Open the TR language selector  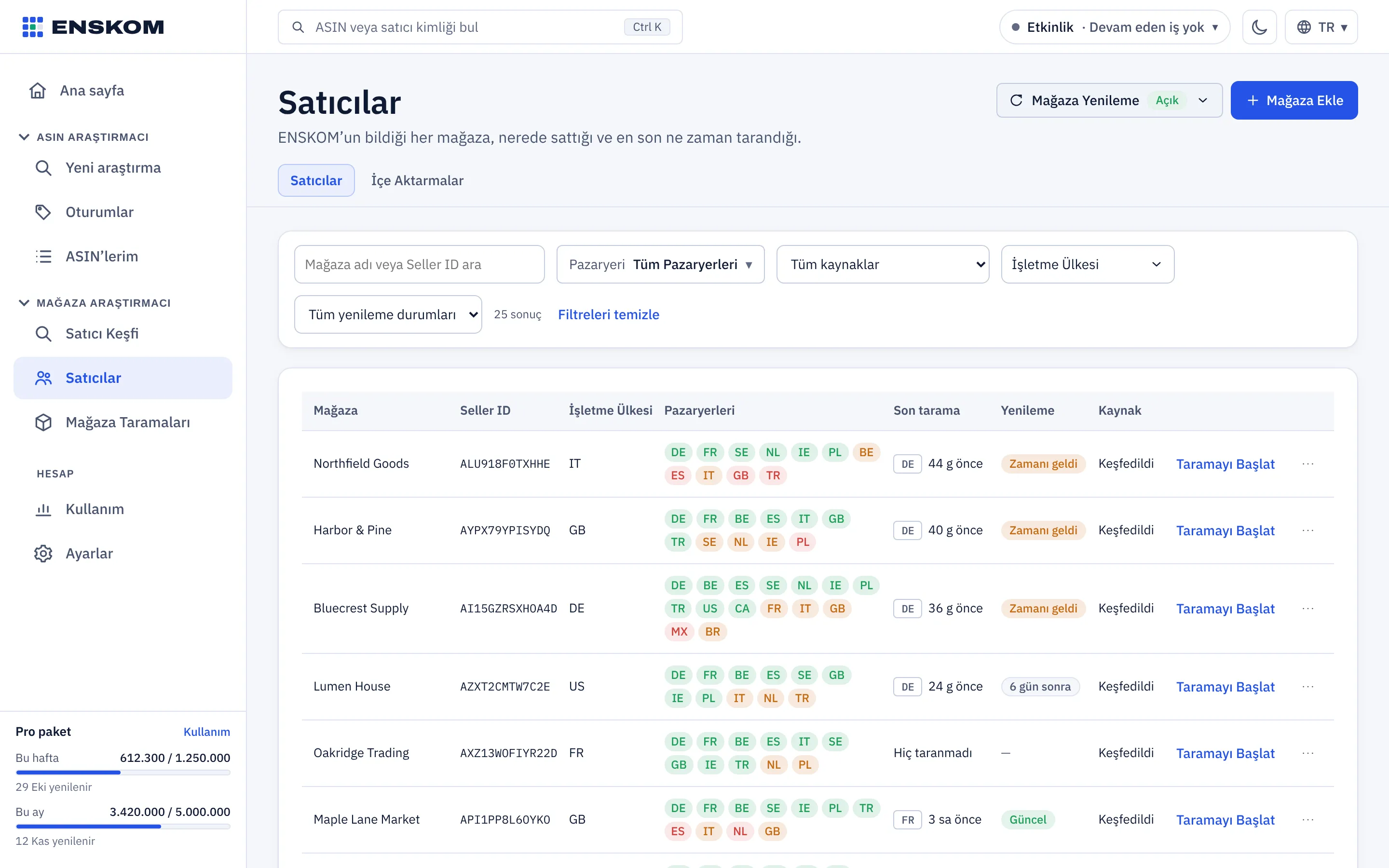(1321, 27)
